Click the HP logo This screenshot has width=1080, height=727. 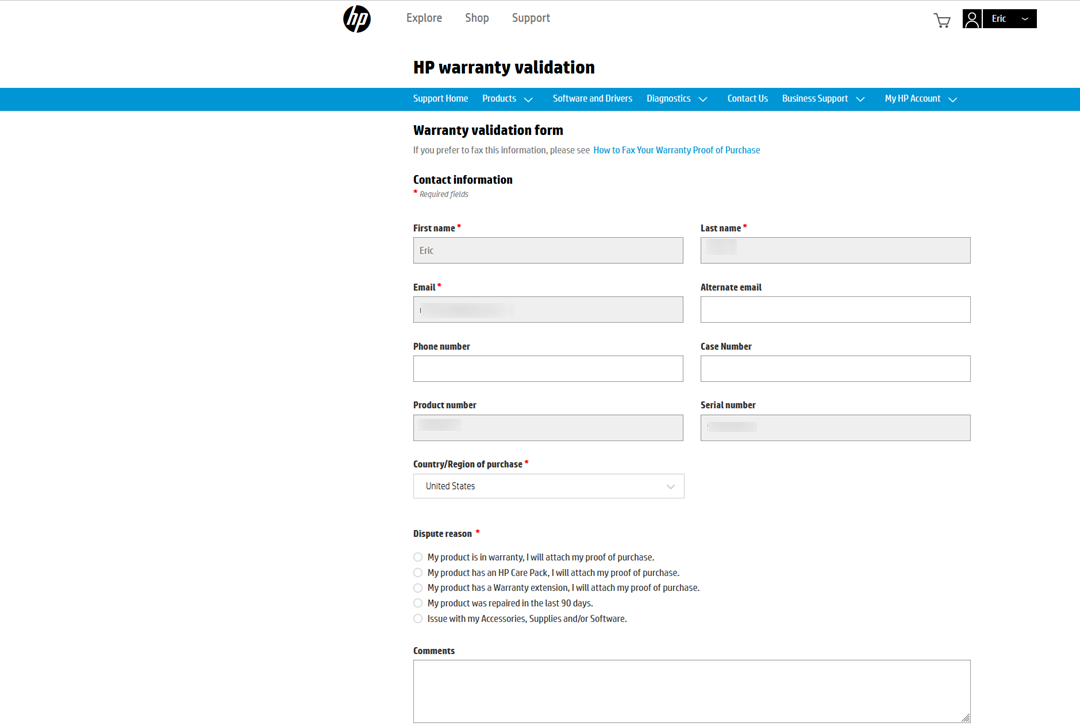click(357, 18)
